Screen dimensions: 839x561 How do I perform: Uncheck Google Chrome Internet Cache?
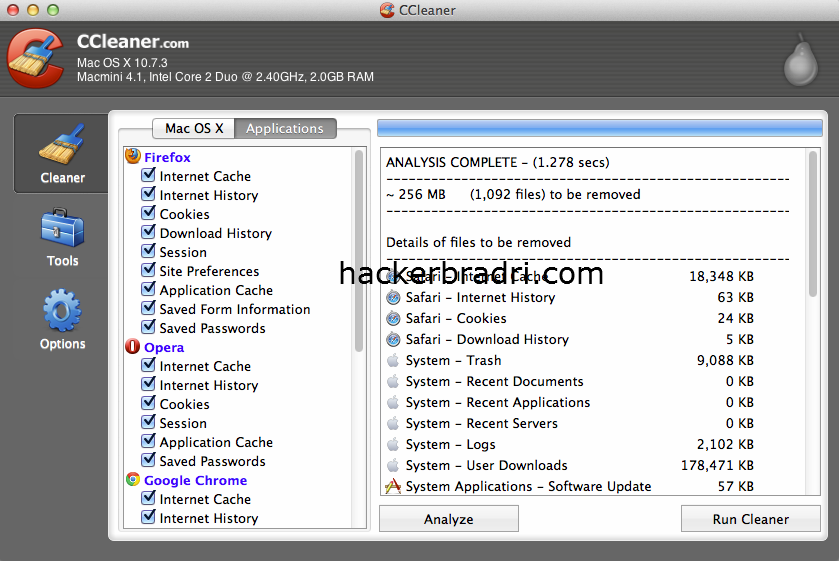pos(148,498)
